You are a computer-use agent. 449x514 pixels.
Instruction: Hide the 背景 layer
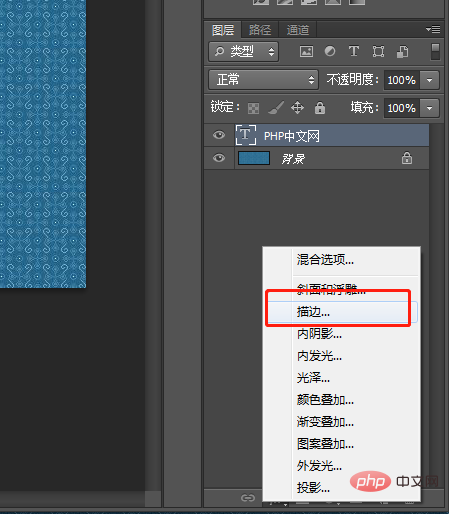[219, 158]
